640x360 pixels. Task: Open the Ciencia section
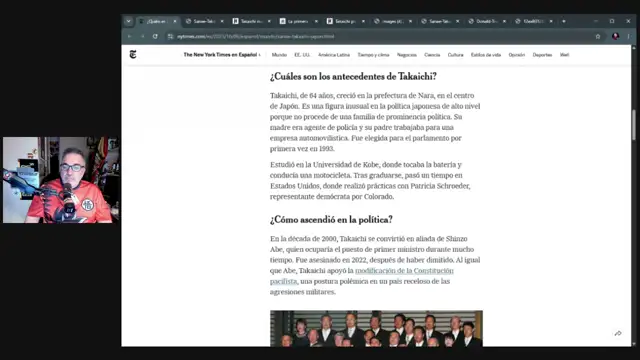[432, 55]
